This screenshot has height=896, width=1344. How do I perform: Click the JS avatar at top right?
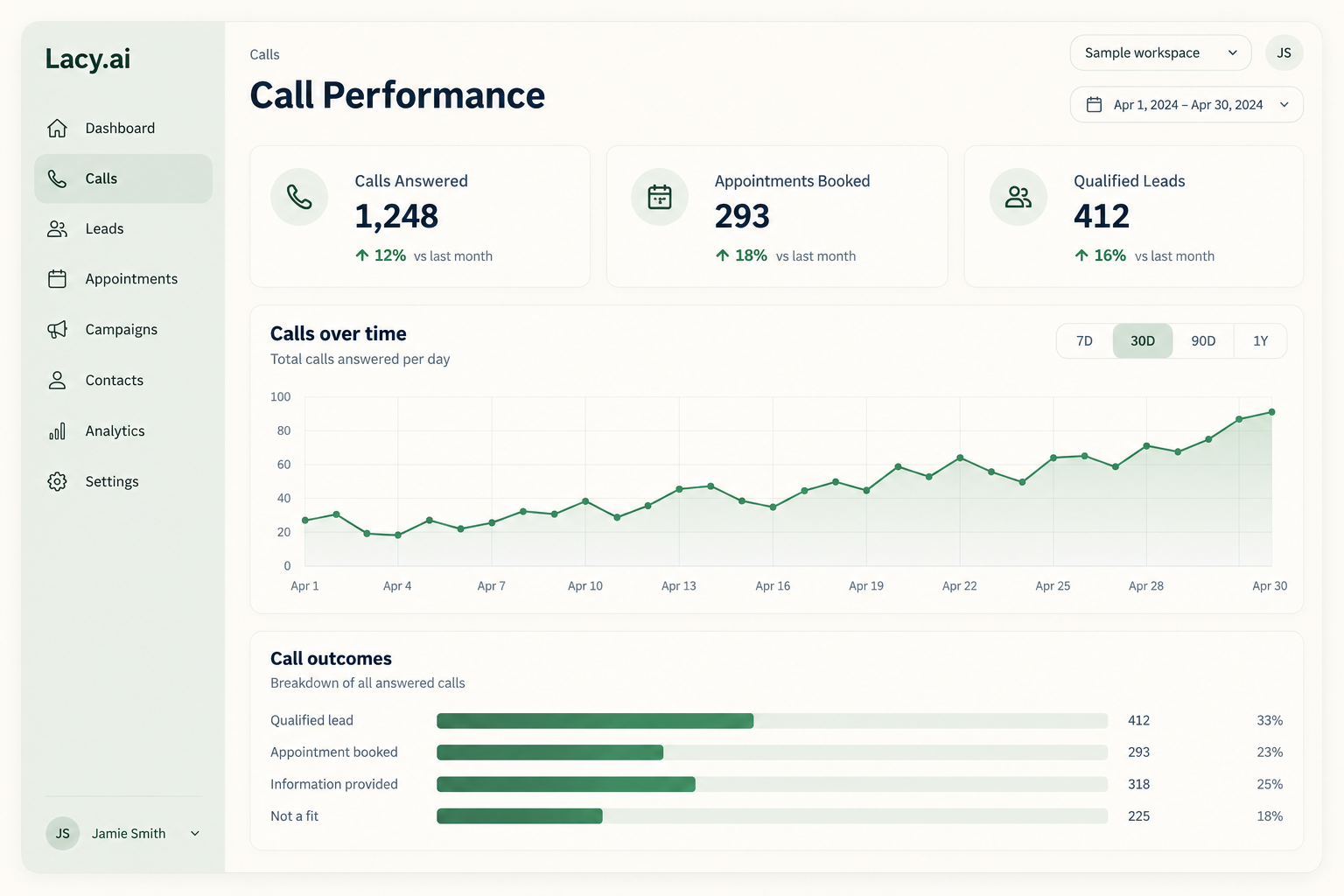(x=1284, y=52)
